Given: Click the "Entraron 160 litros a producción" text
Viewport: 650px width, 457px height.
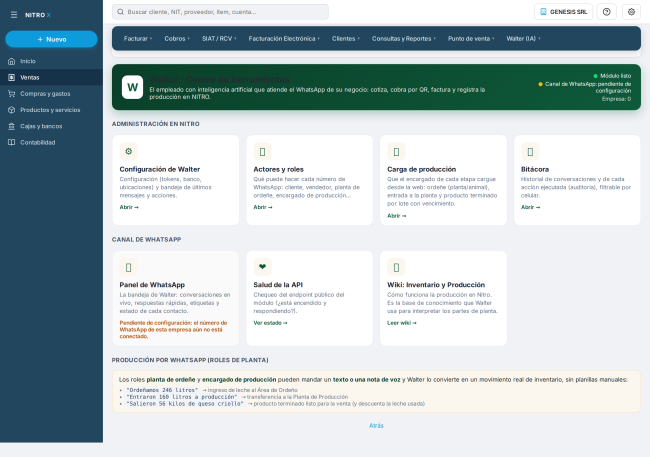Looking at the screenshot, I should 182,397.
